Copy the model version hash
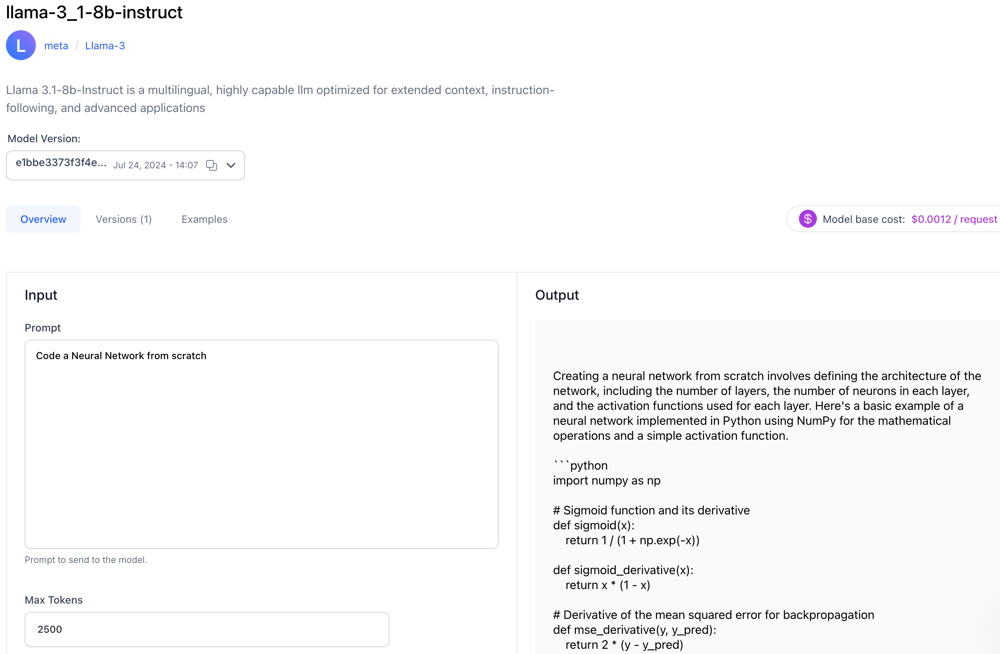This screenshot has width=1000, height=654. (x=211, y=165)
